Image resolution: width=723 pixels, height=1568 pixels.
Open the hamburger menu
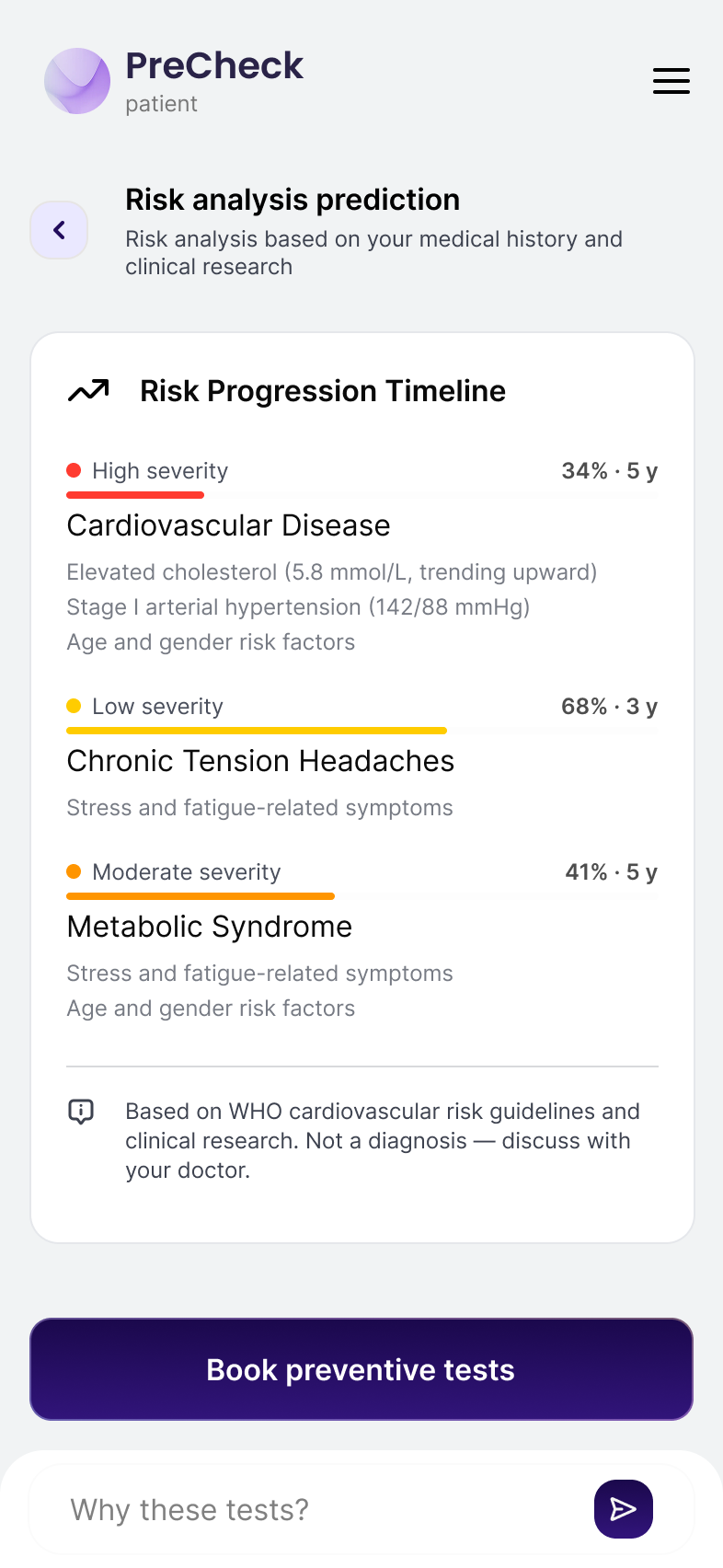671,81
